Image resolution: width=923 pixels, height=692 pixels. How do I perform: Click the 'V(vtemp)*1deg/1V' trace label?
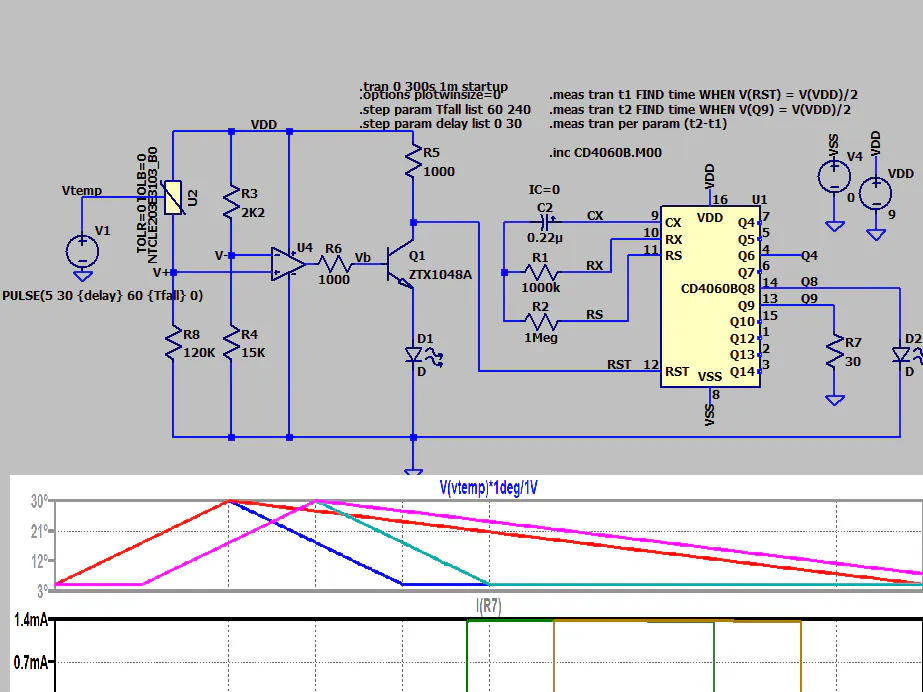coord(489,487)
